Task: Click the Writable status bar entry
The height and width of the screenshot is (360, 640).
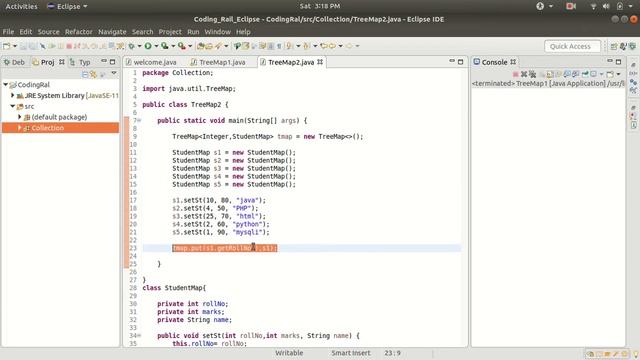Action: pos(289,353)
